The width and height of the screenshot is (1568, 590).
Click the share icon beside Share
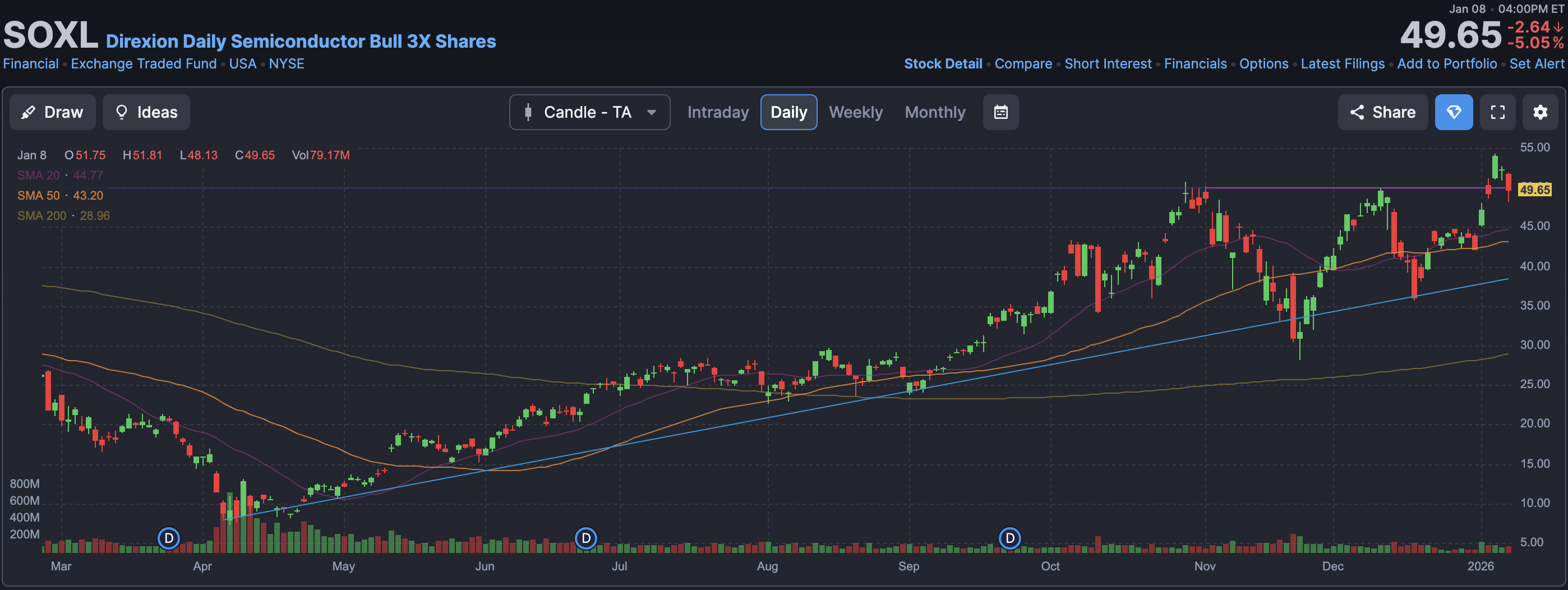coord(1357,112)
